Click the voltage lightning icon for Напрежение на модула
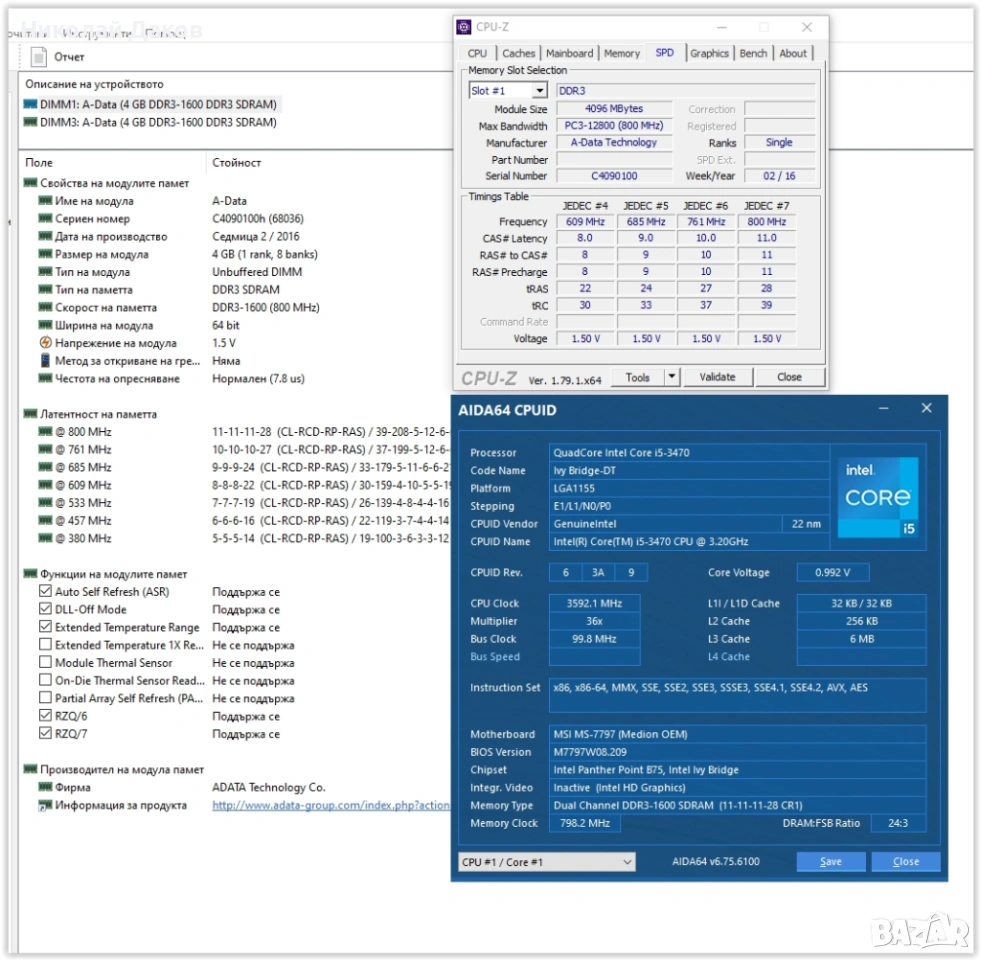Image resolution: width=981 pixels, height=960 pixels. pyautogui.click(x=45, y=343)
